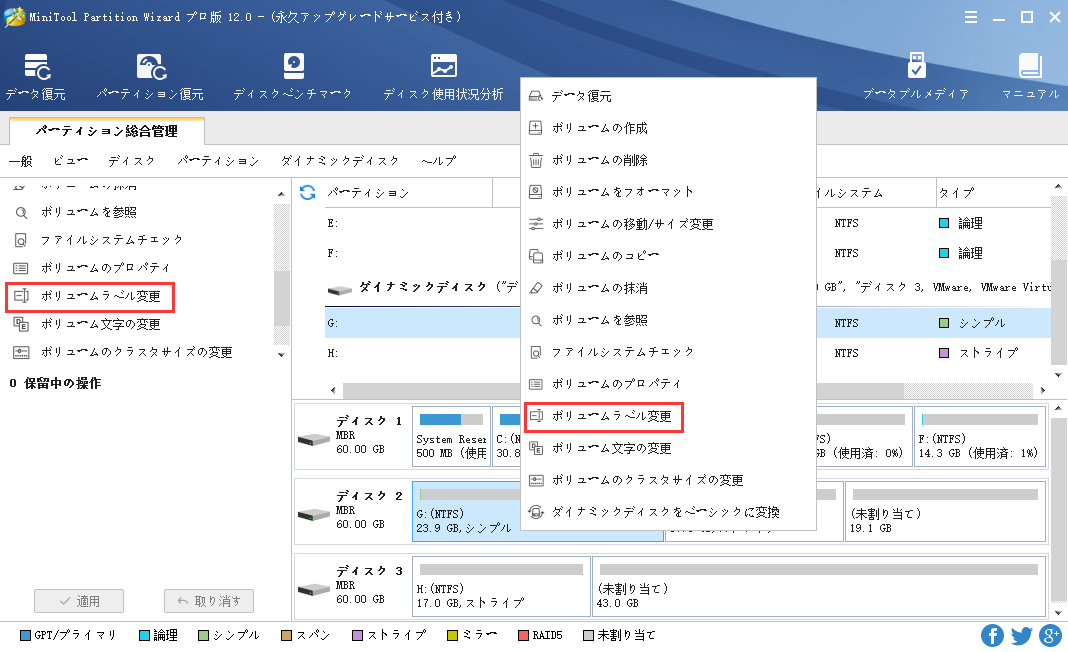This screenshot has height=652, width=1068.
Task: Select the 未割り当て 43.0 GB block on ディスク 3
Action: coord(818,584)
